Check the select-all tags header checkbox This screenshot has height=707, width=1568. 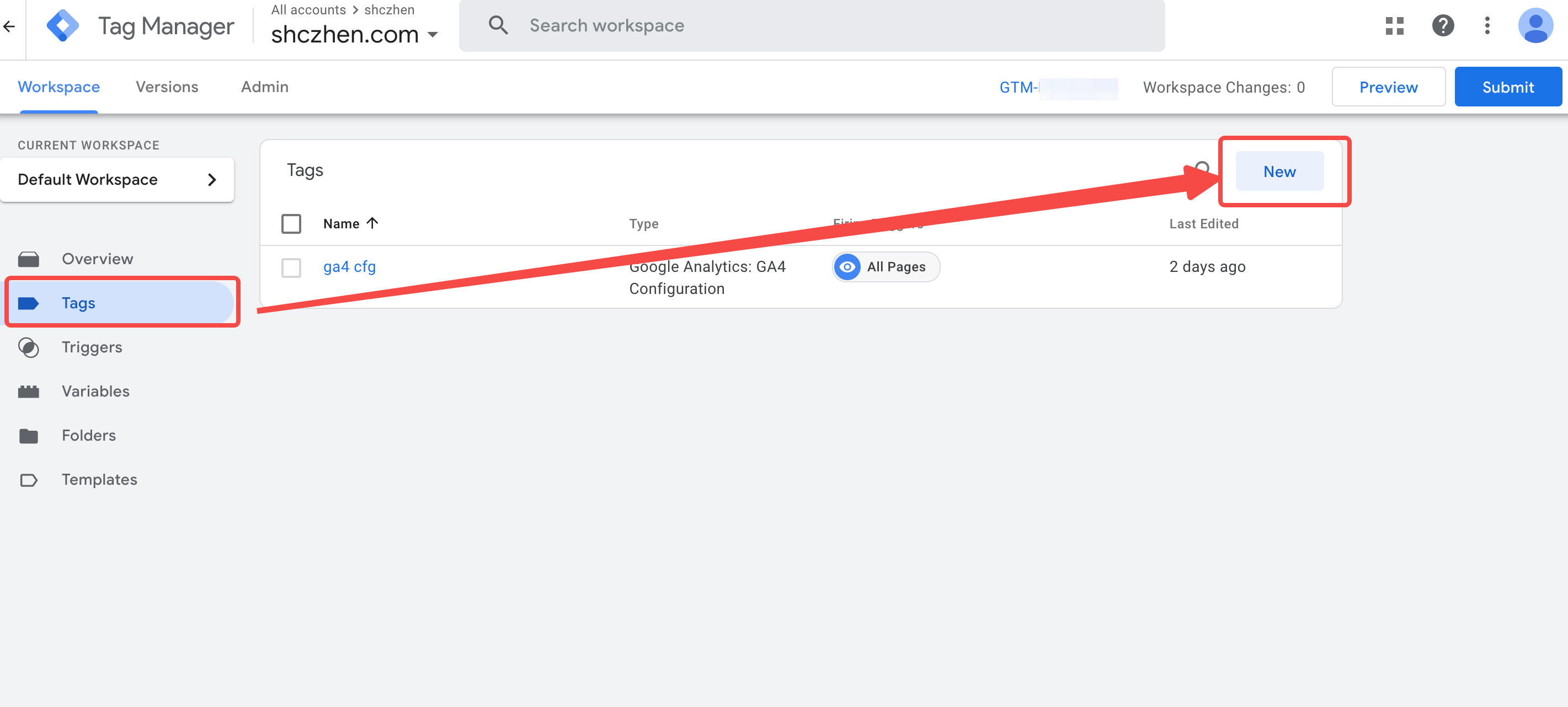pos(291,223)
